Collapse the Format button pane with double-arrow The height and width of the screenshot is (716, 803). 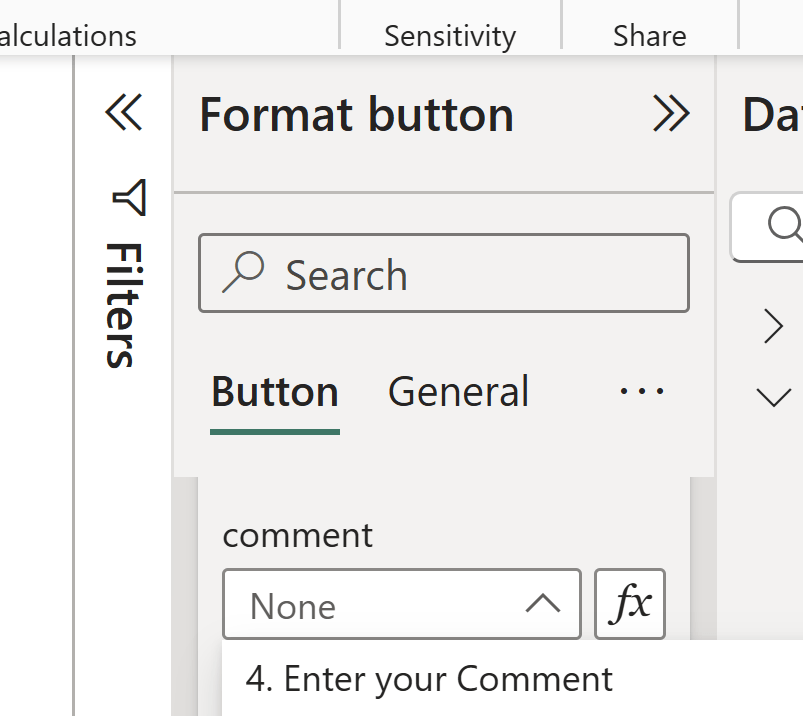[670, 114]
